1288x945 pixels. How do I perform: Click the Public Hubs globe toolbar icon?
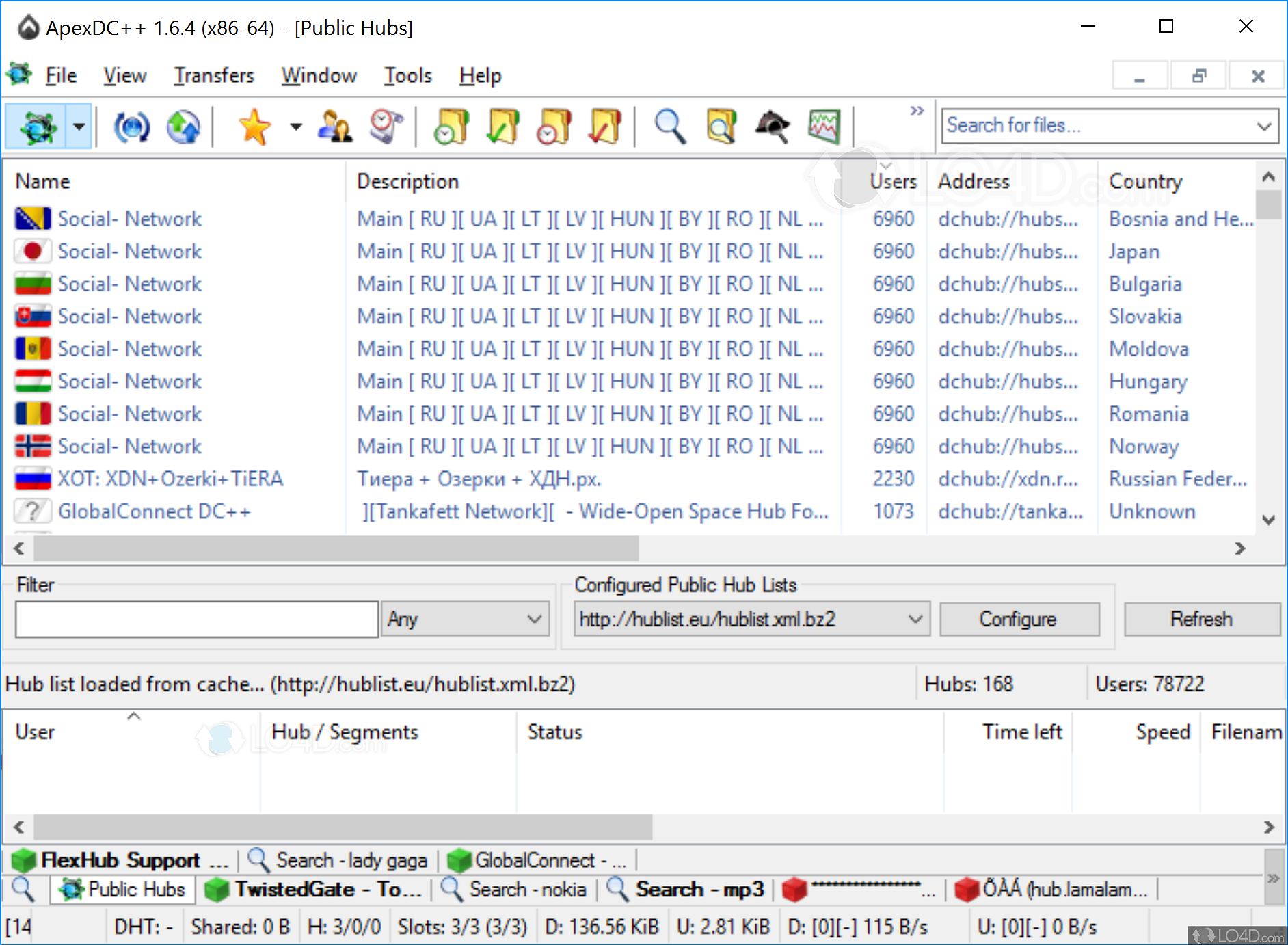[x=37, y=127]
